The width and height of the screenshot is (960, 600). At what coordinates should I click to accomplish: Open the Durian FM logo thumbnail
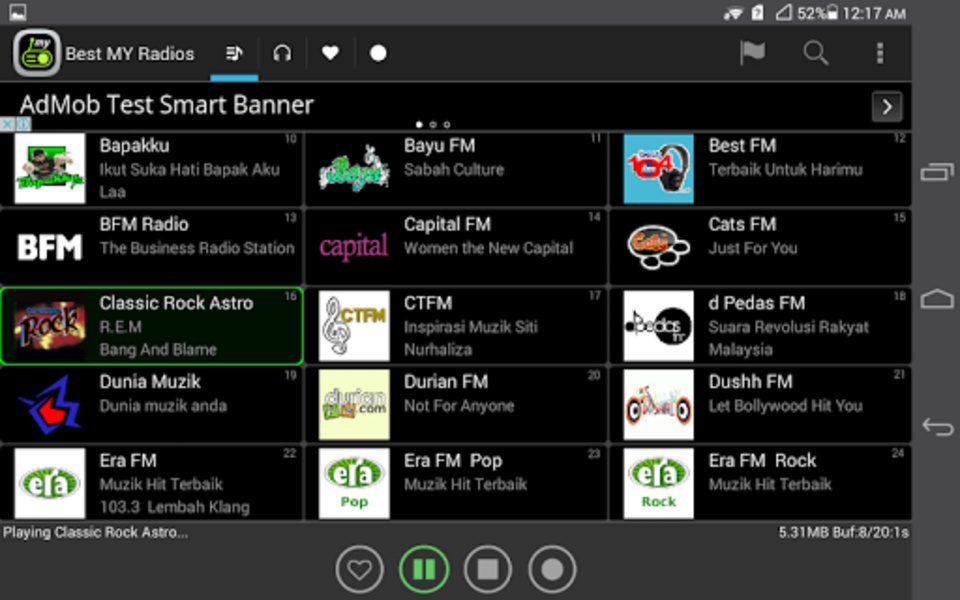tap(354, 404)
